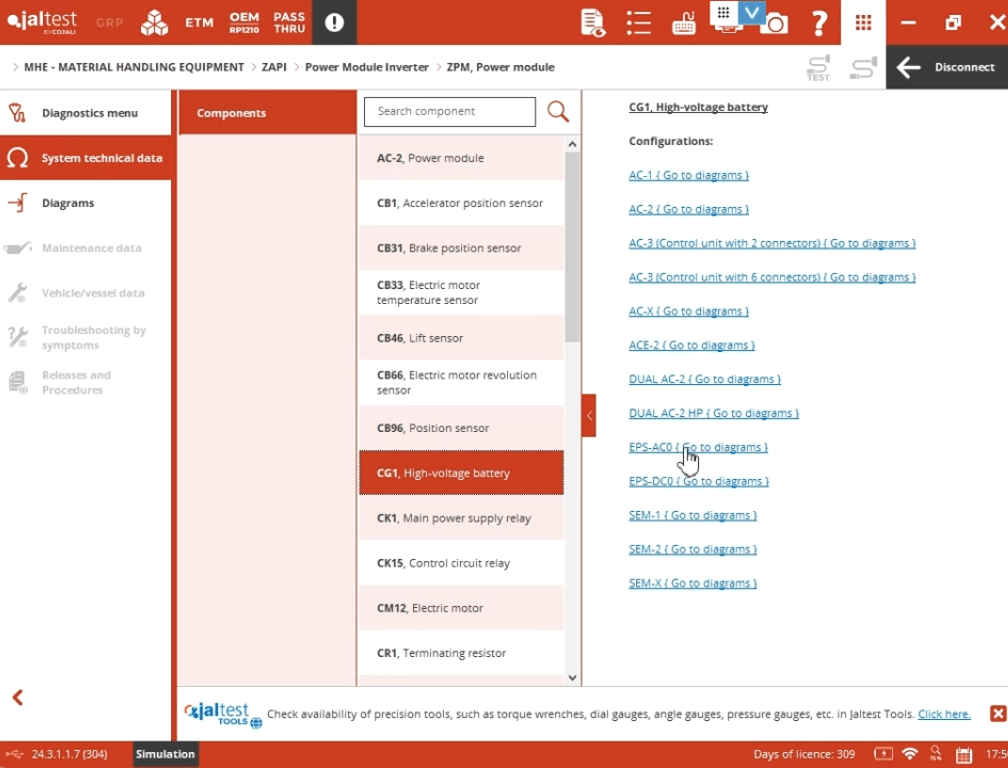Open SEM-1 Go to diagrams link
This screenshot has height=768, width=1008.
click(692, 515)
